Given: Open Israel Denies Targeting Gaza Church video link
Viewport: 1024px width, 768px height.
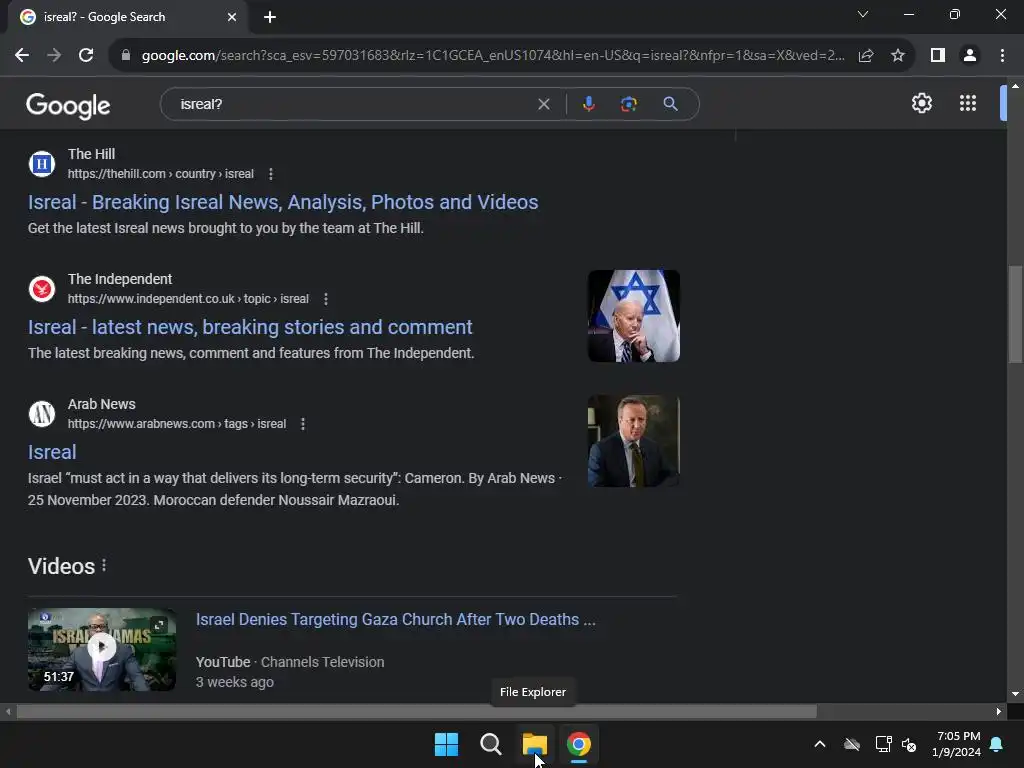Looking at the screenshot, I should (x=396, y=619).
